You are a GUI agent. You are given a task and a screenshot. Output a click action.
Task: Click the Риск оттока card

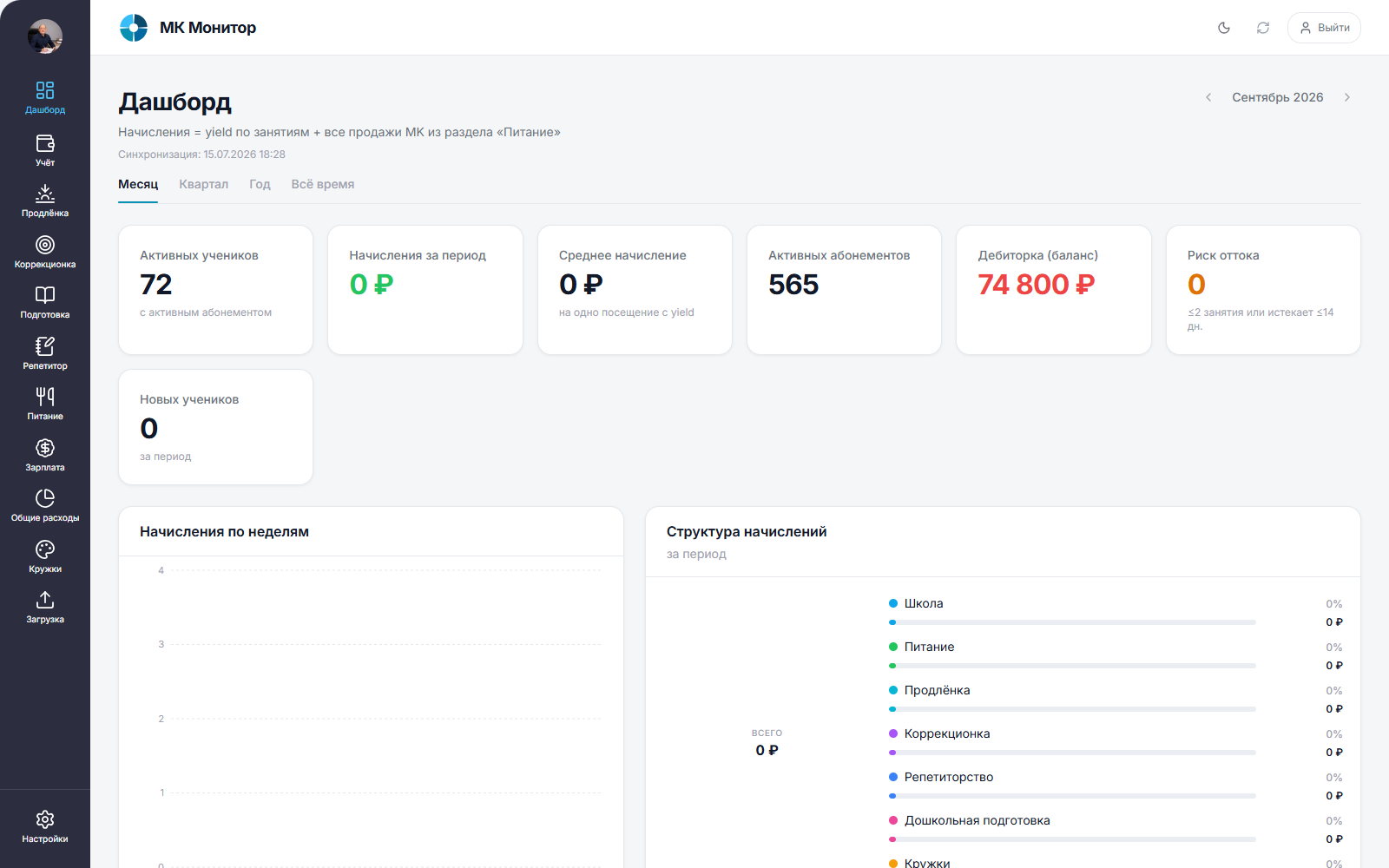[x=1263, y=290]
